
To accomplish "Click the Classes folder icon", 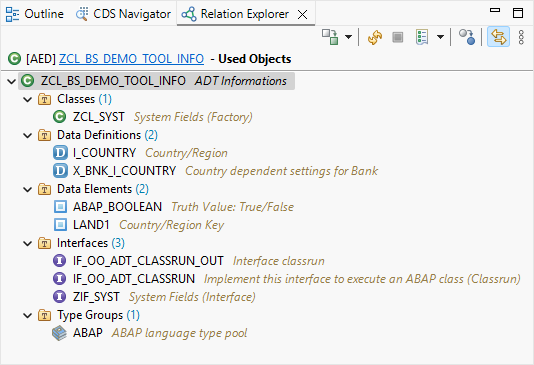I will [44, 99].
